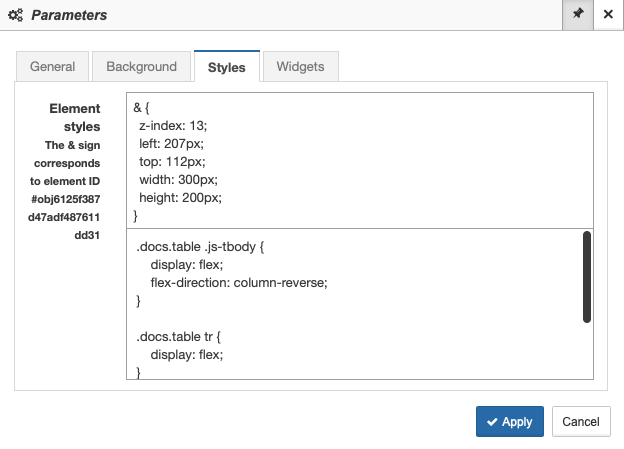
Task: Click the 'z-index: 13;' line
Action: [x=173, y=126]
